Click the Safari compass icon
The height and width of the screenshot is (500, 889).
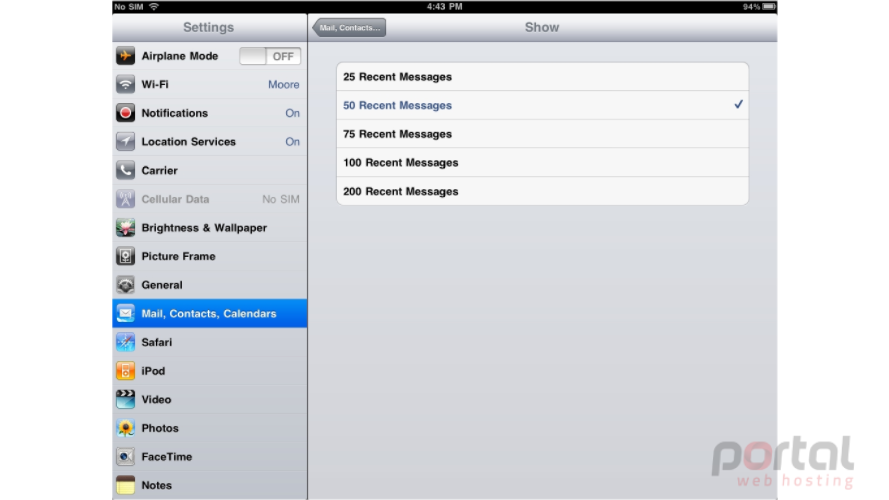click(125, 342)
